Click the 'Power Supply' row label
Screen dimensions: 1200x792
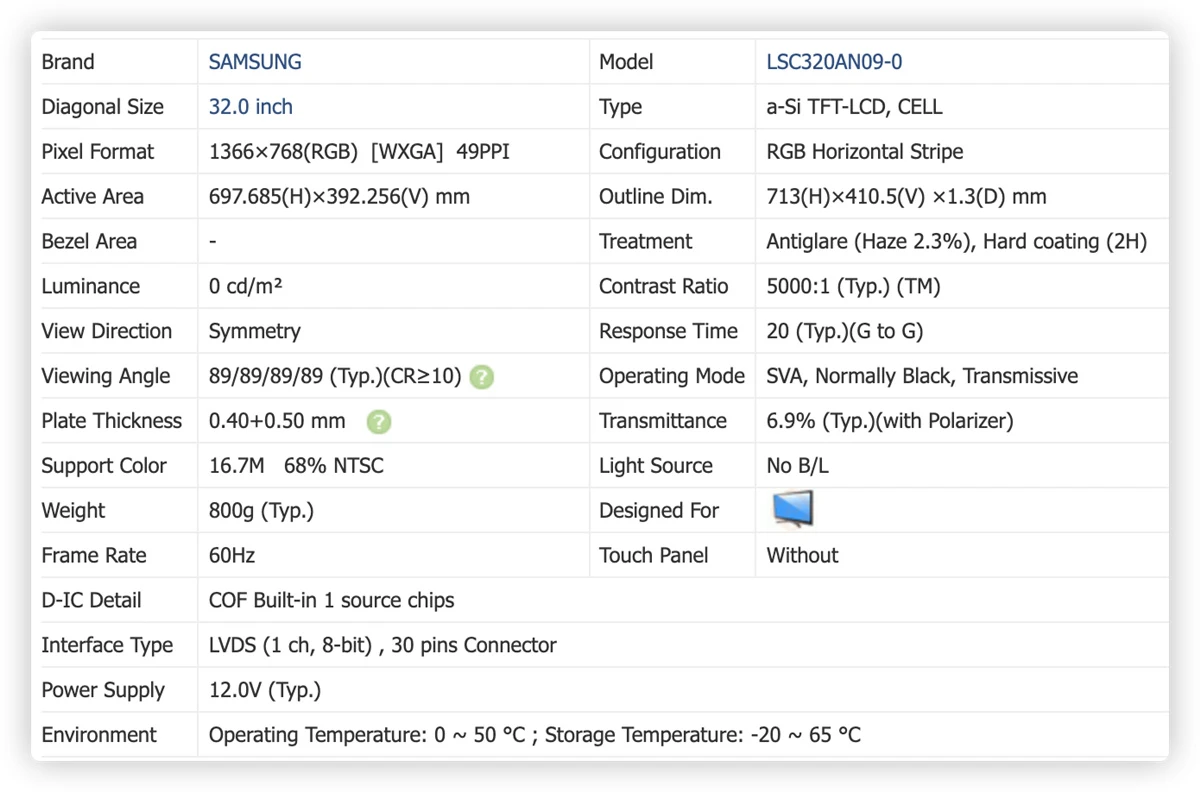coord(103,691)
